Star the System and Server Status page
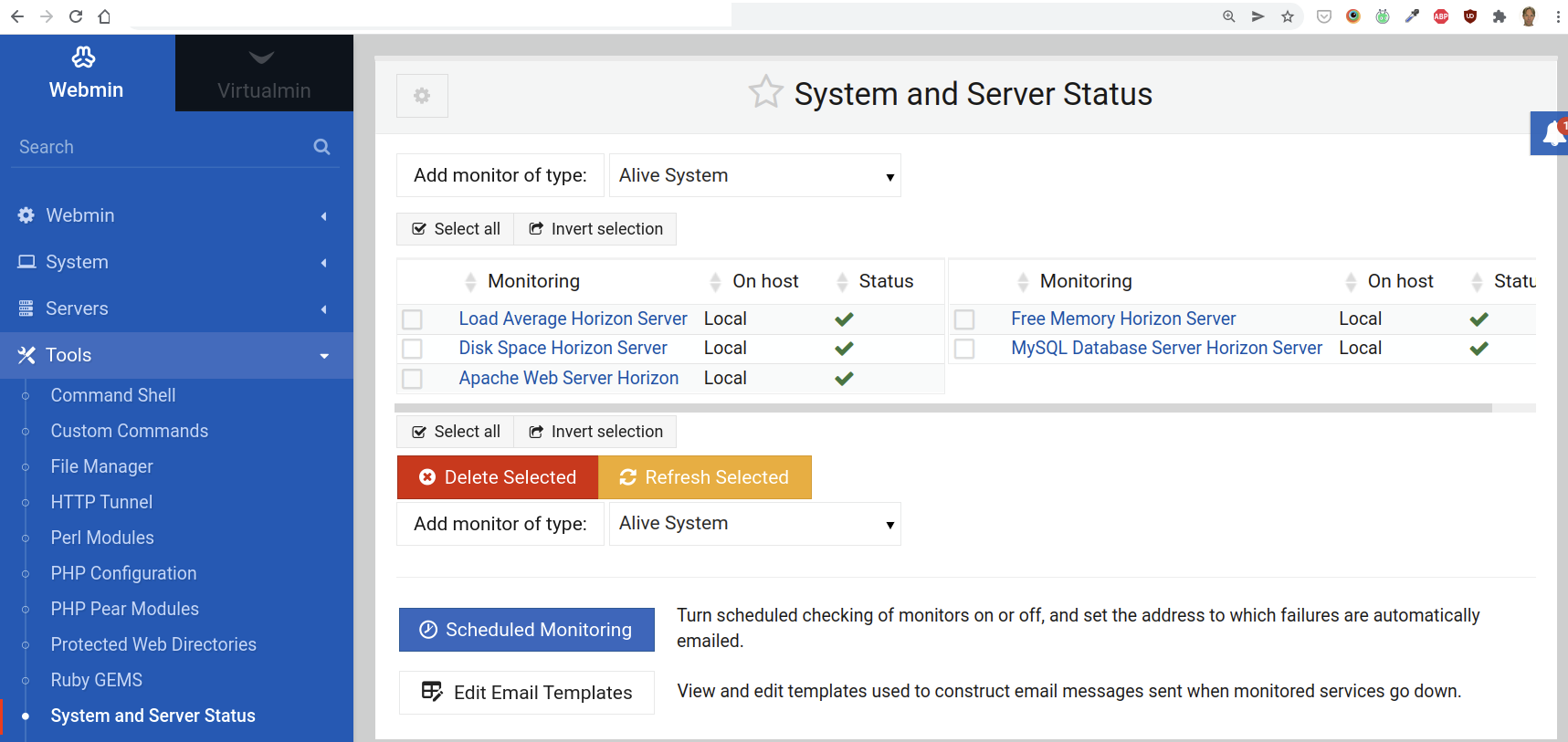Image resolution: width=1568 pixels, height=742 pixels. point(765,92)
